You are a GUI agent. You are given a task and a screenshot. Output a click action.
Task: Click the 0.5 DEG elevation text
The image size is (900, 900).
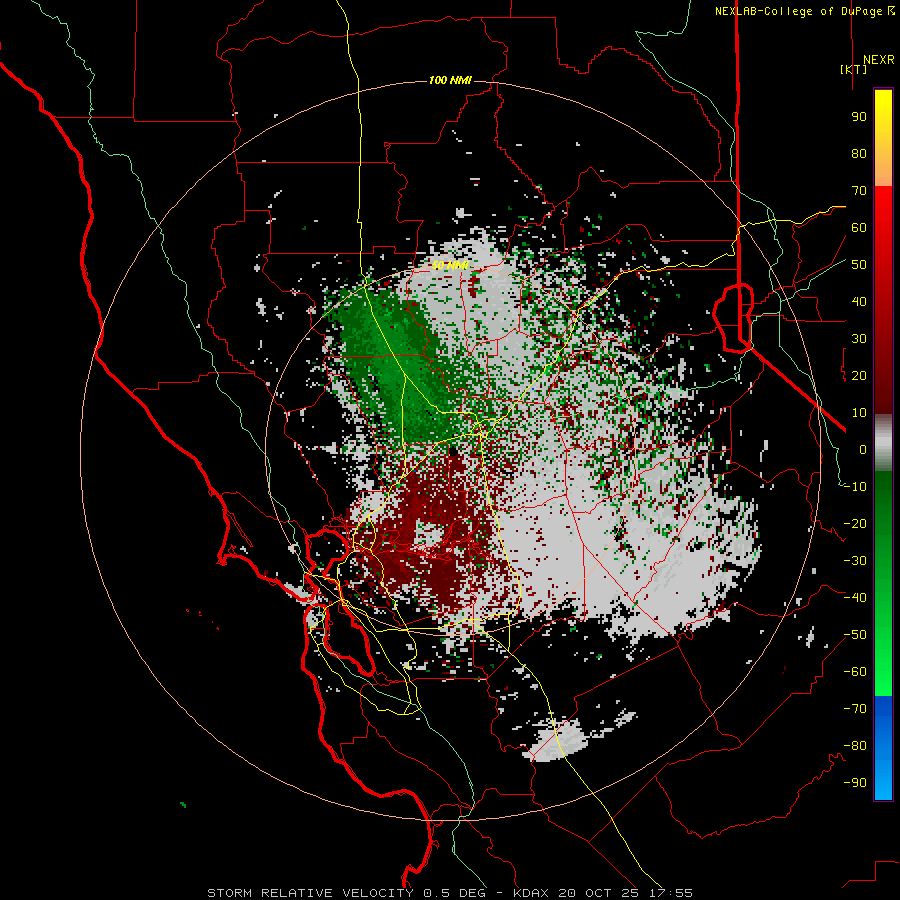455,893
